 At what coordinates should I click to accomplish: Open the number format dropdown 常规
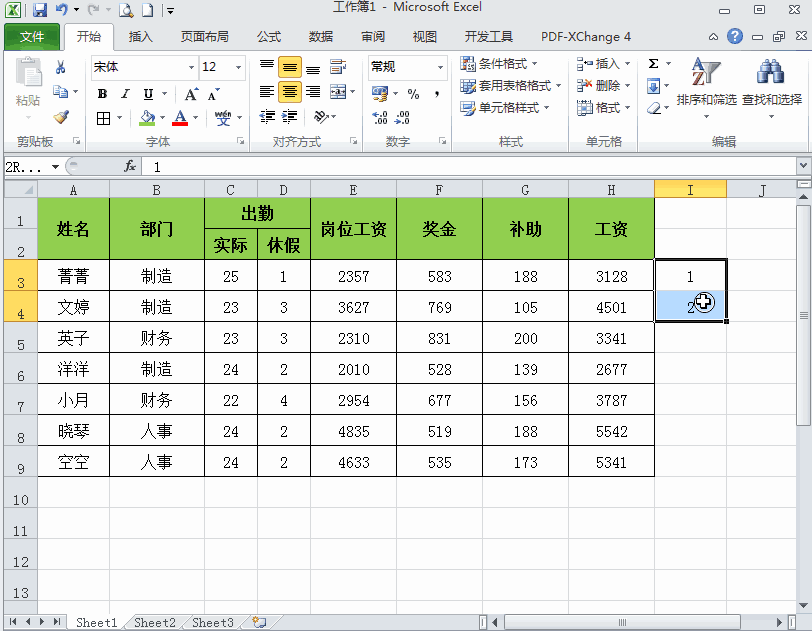tap(440, 68)
